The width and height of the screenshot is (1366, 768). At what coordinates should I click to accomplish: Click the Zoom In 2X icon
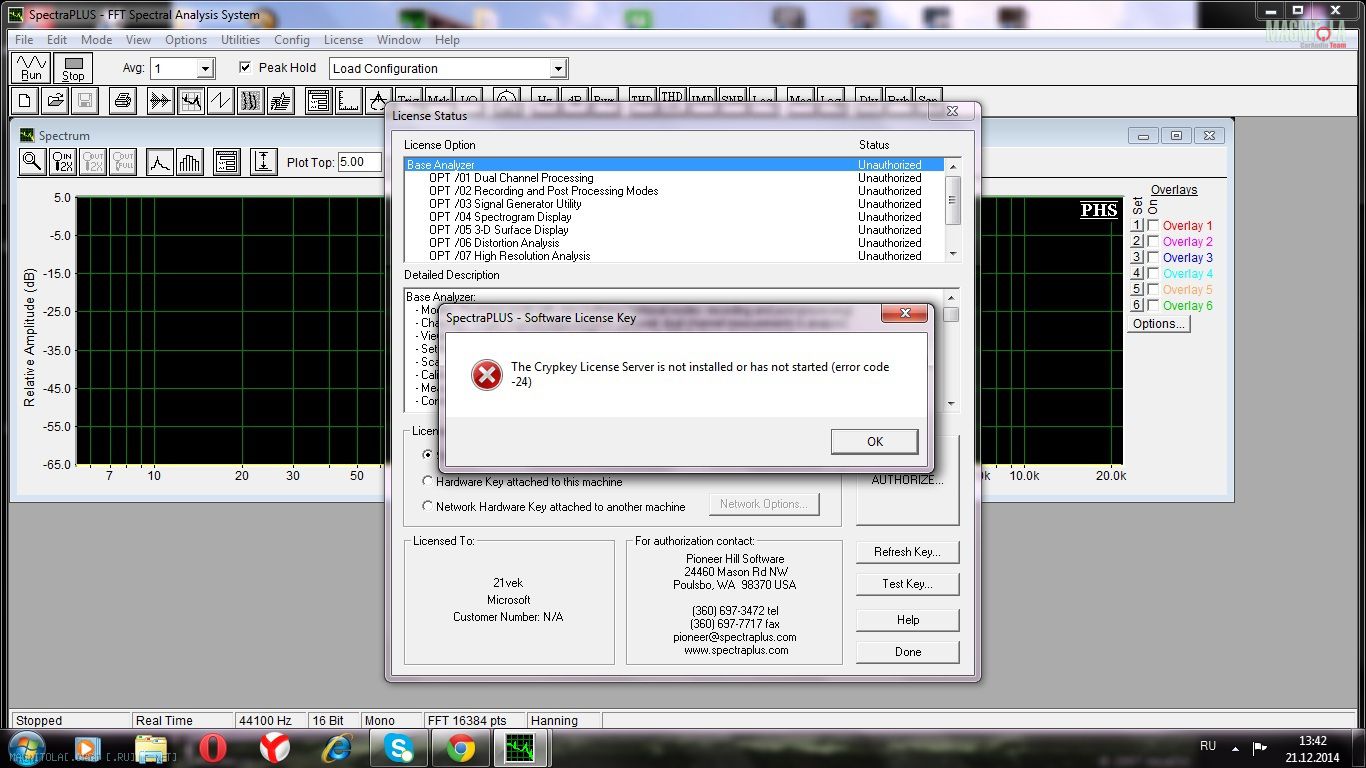pos(62,161)
